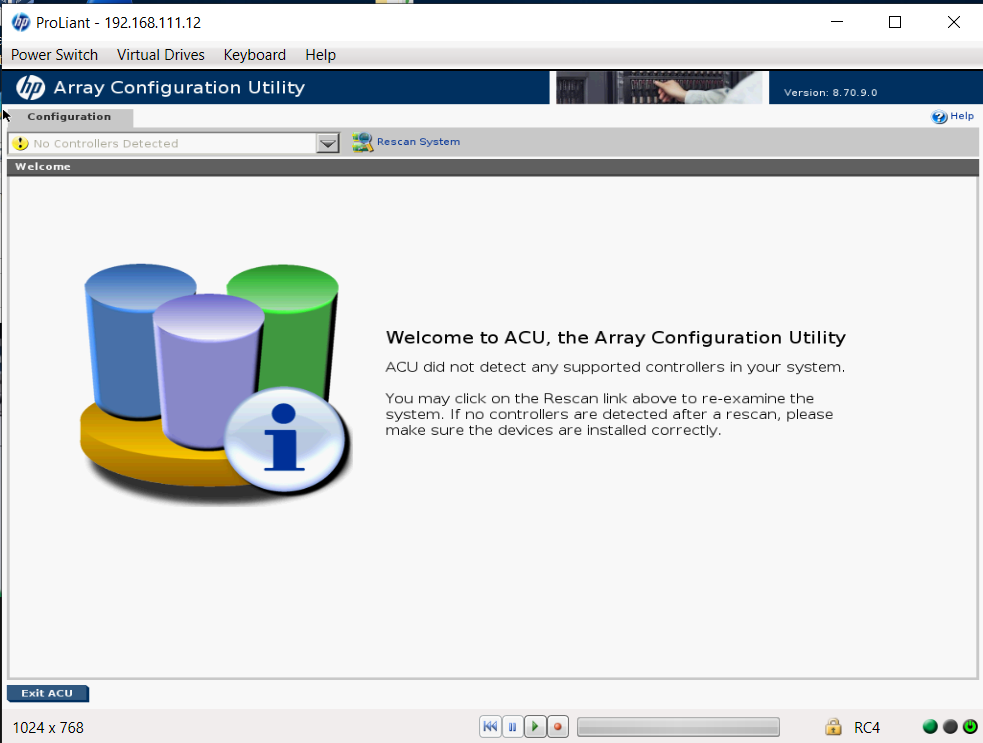This screenshot has width=983, height=743.
Task: Click the HP logo in the ACU header
Action: (31, 87)
